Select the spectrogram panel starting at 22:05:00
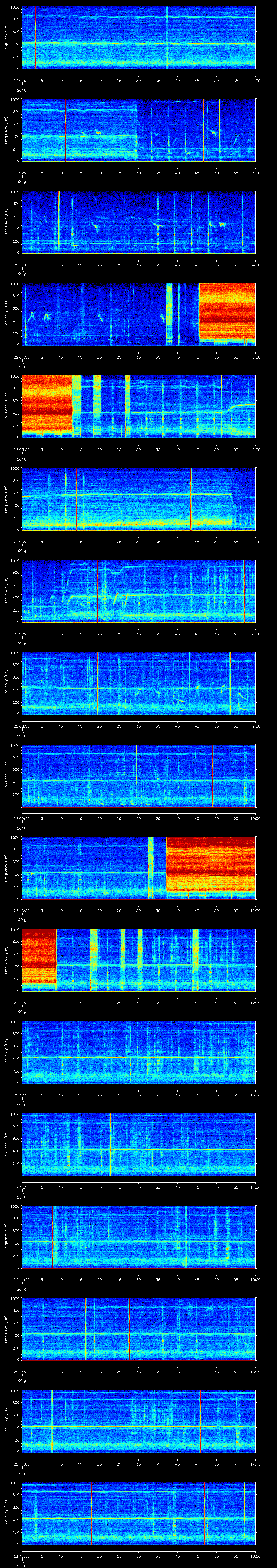This screenshot has height=1568, width=277. coord(138,407)
